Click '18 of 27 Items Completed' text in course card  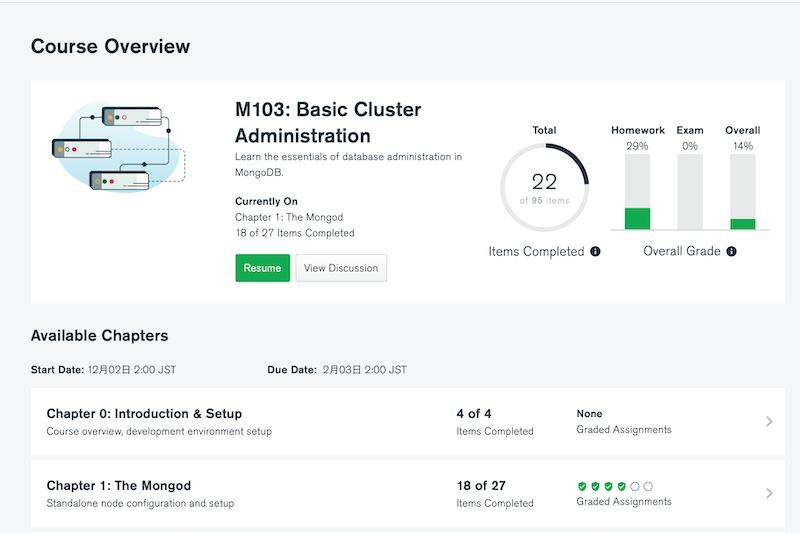(x=295, y=233)
